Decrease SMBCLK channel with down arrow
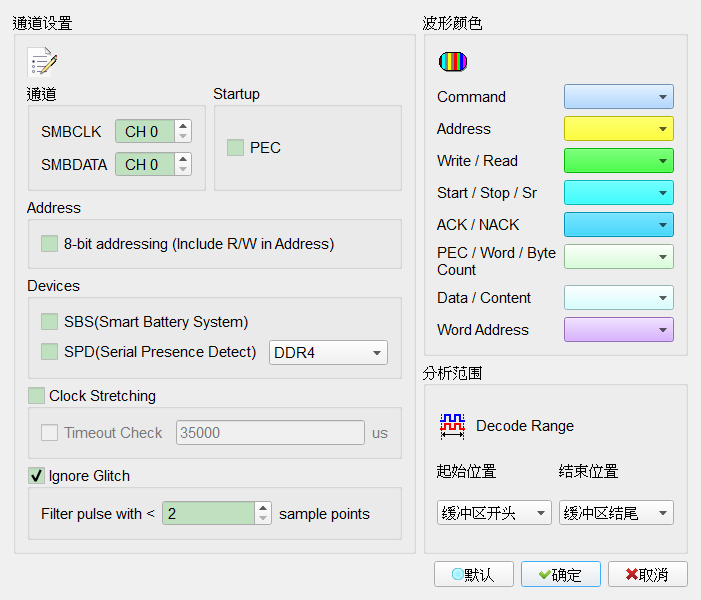This screenshot has width=701, height=600. pyautogui.click(x=183, y=136)
